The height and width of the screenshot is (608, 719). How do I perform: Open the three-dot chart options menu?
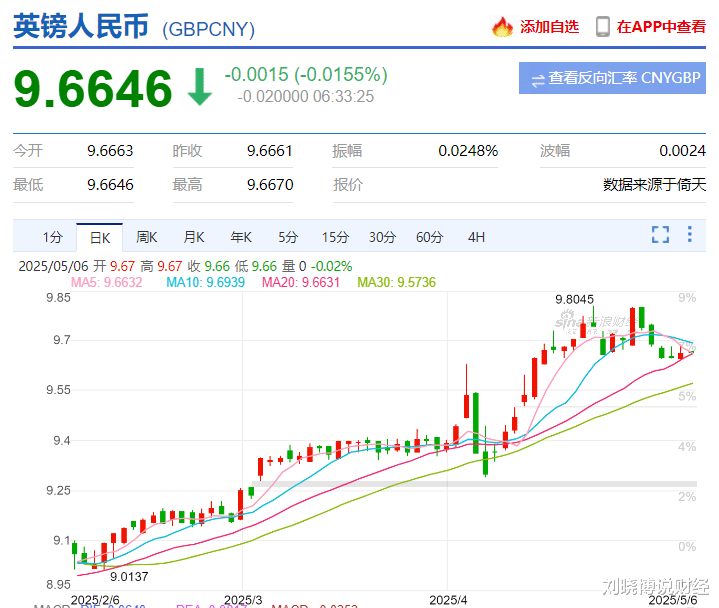tap(689, 234)
